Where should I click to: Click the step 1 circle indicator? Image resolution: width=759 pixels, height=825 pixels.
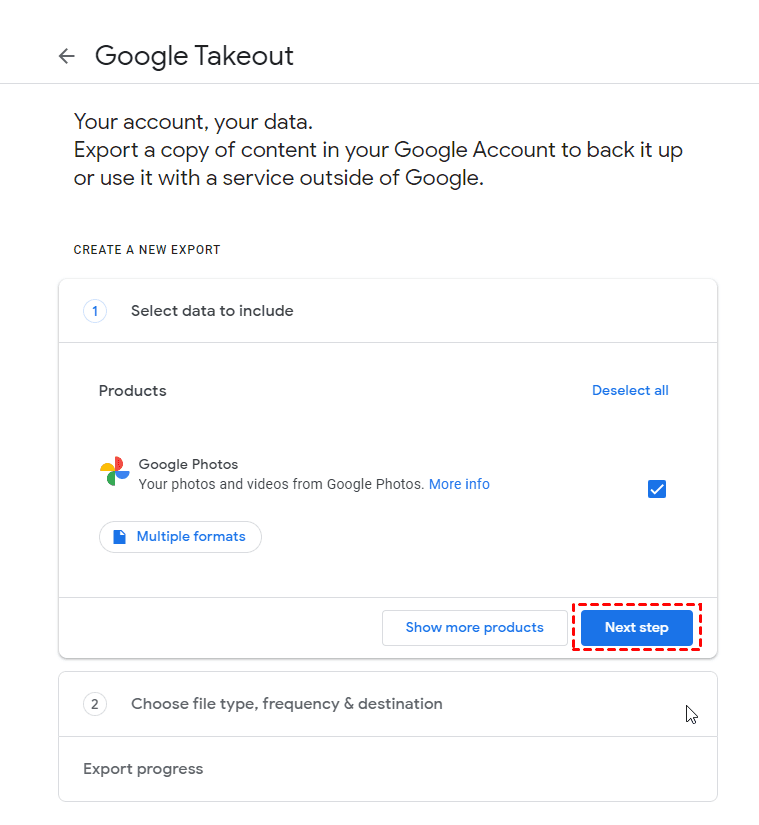[94, 311]
